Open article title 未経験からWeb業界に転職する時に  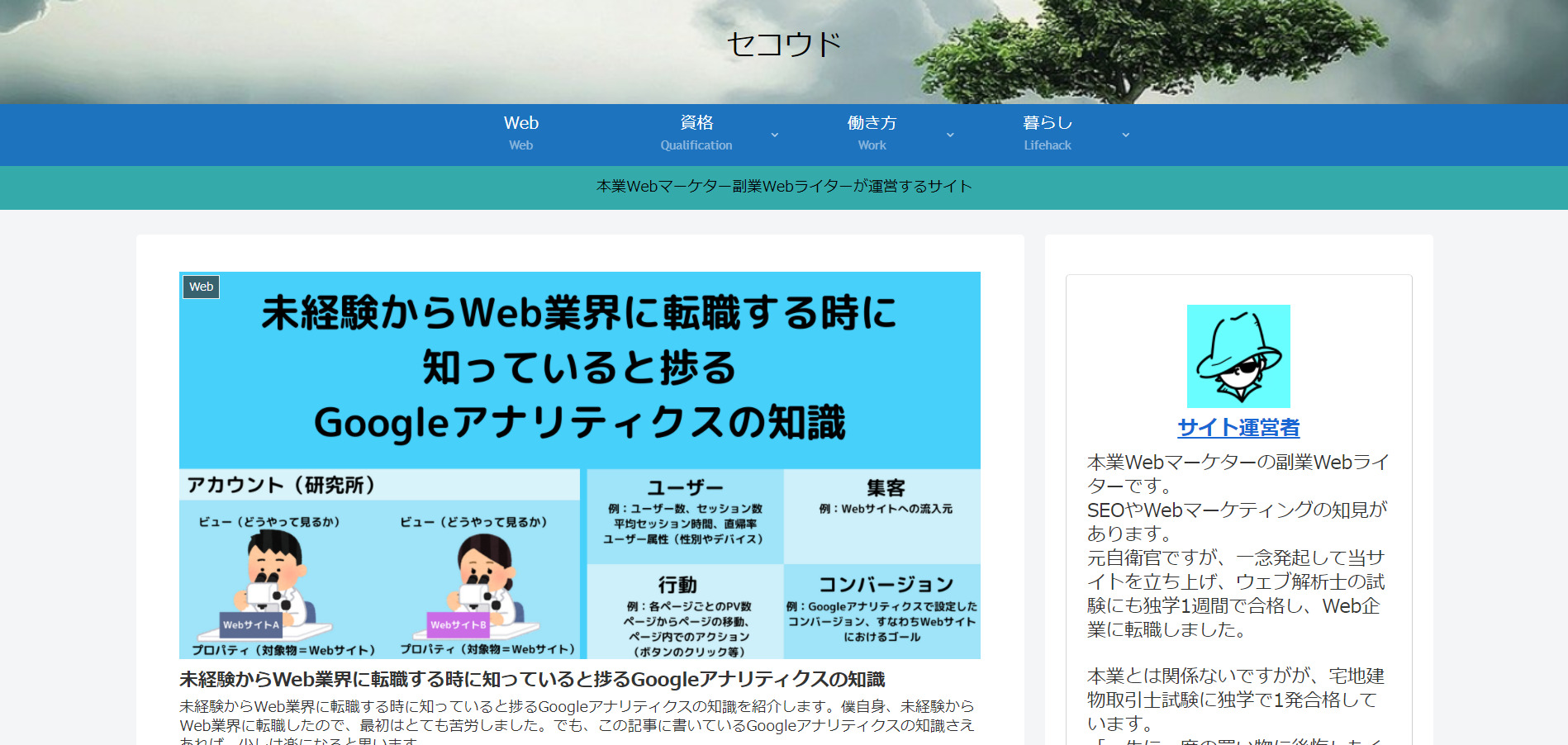tap(532, 679)
